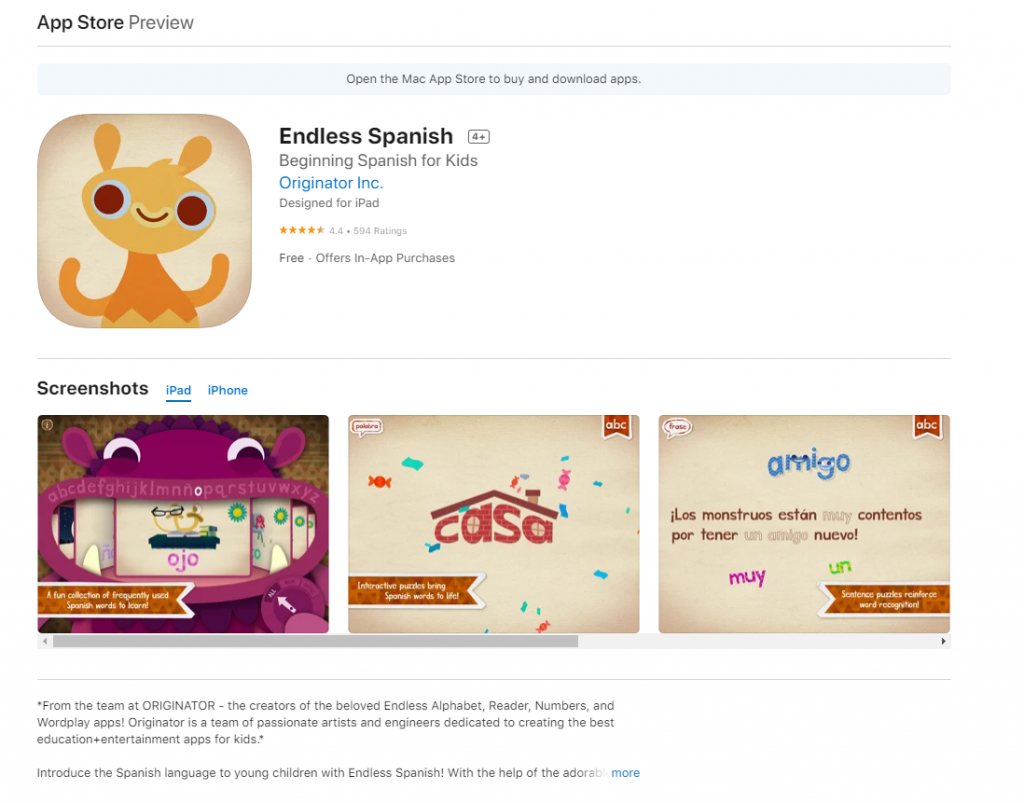Image resolution: width=1024 pixels, height=803 pixels.
Task: Click the abc bookmark on amigo screenshot
Action: tap(927, 426)
